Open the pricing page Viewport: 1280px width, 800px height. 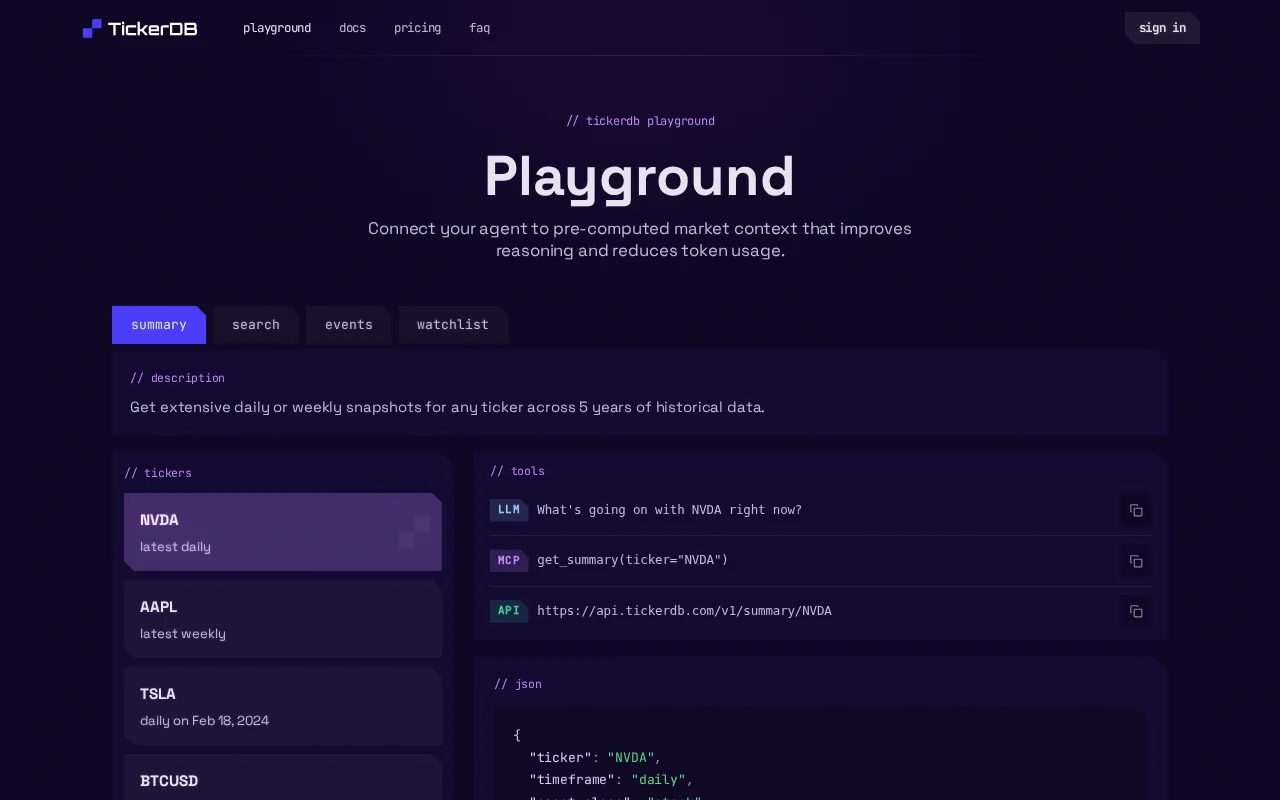417,28
